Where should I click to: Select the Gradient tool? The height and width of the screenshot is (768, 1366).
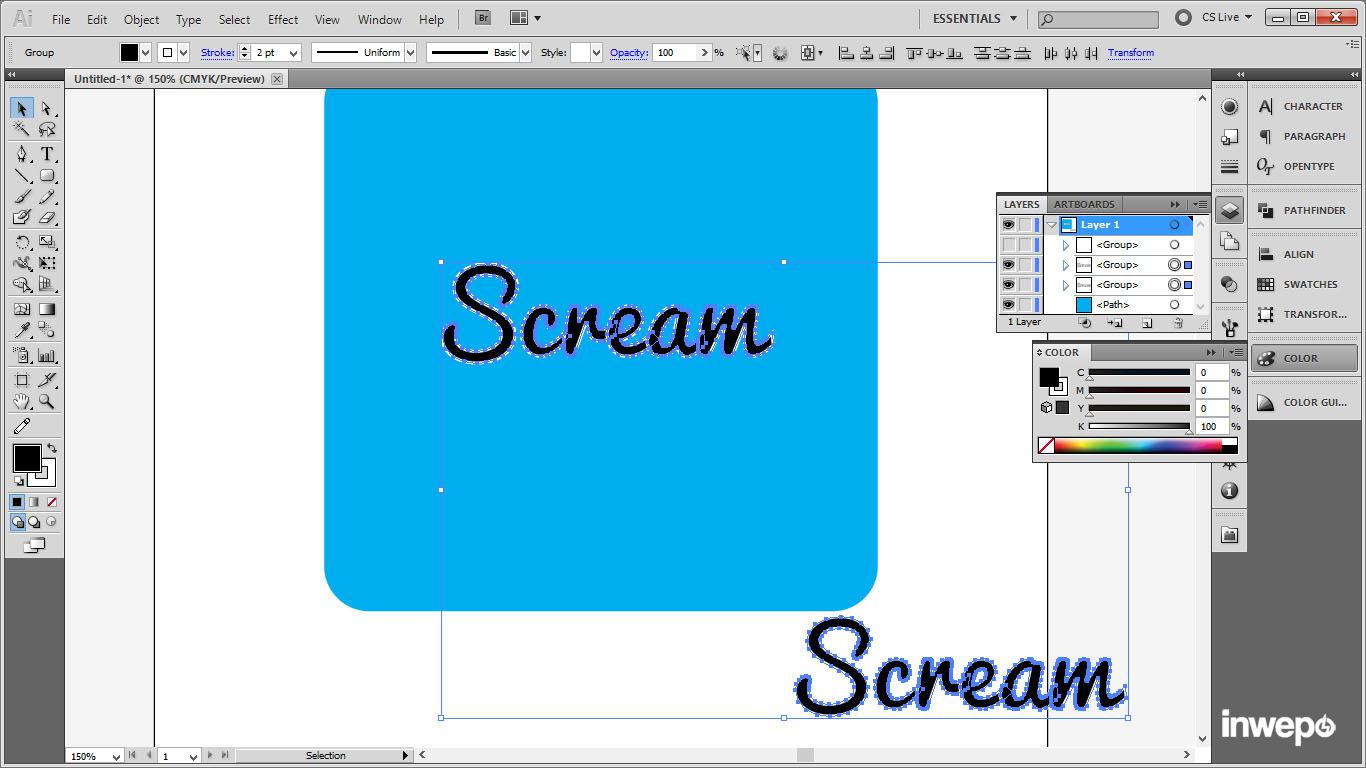tap(46, 309)
